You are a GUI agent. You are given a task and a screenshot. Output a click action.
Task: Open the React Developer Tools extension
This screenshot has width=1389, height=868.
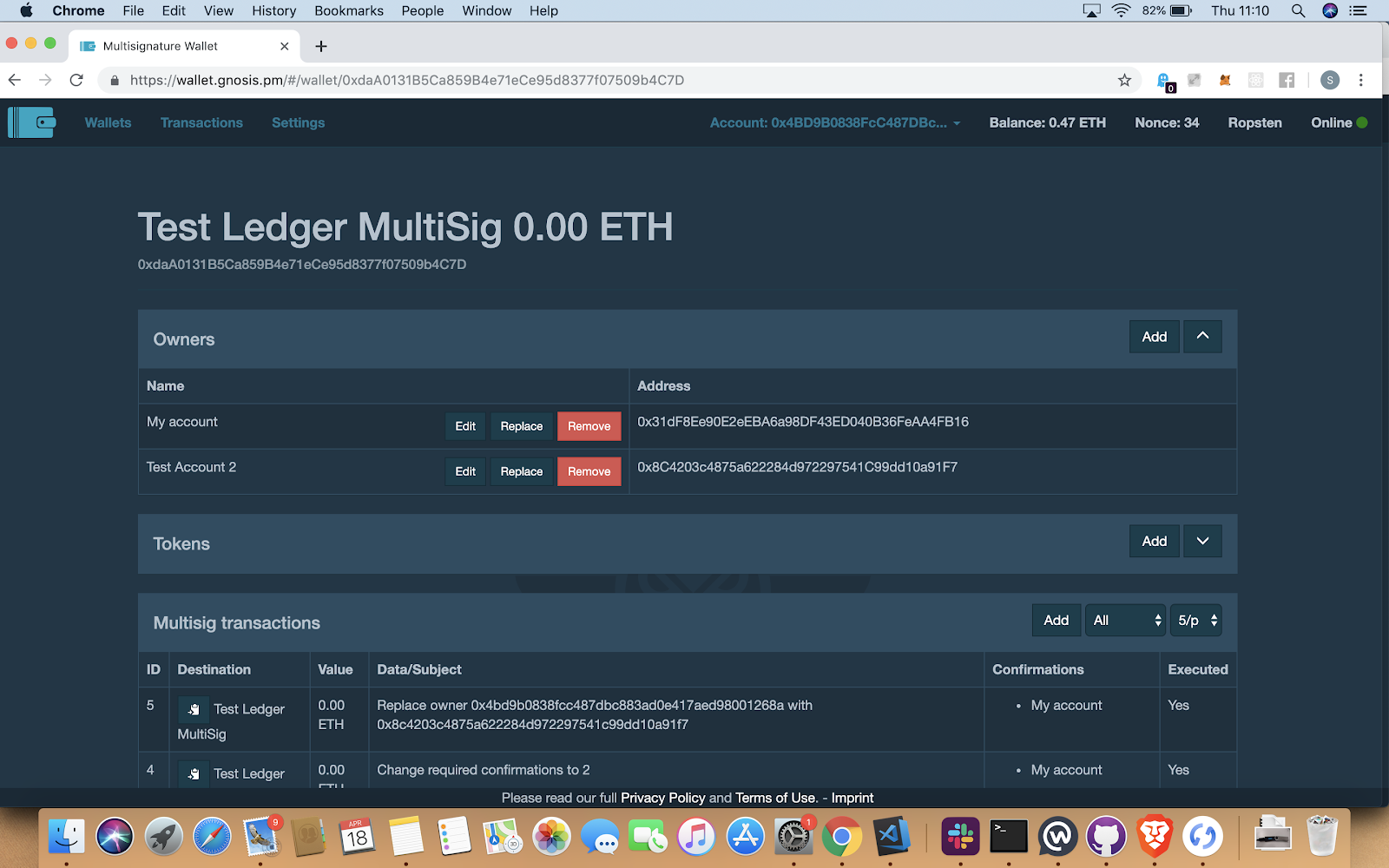tap(1255, 80)
